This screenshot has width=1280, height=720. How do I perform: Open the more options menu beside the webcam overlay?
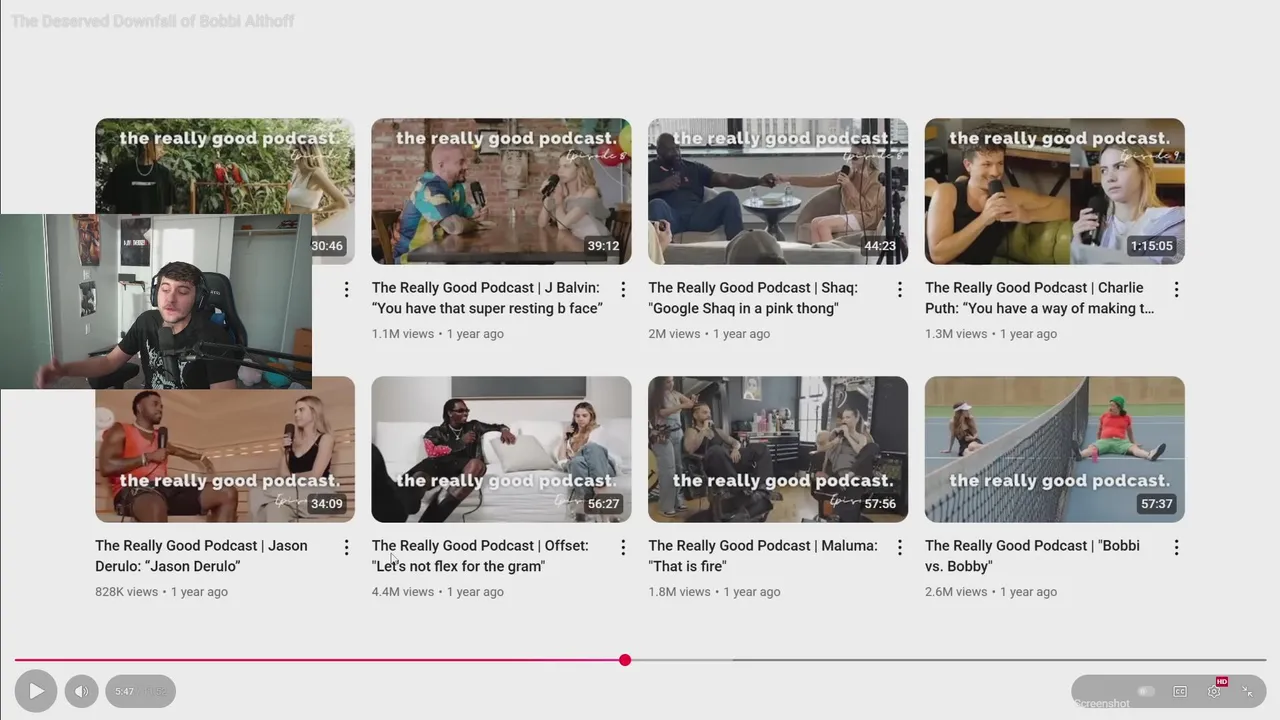pos(346,289)
